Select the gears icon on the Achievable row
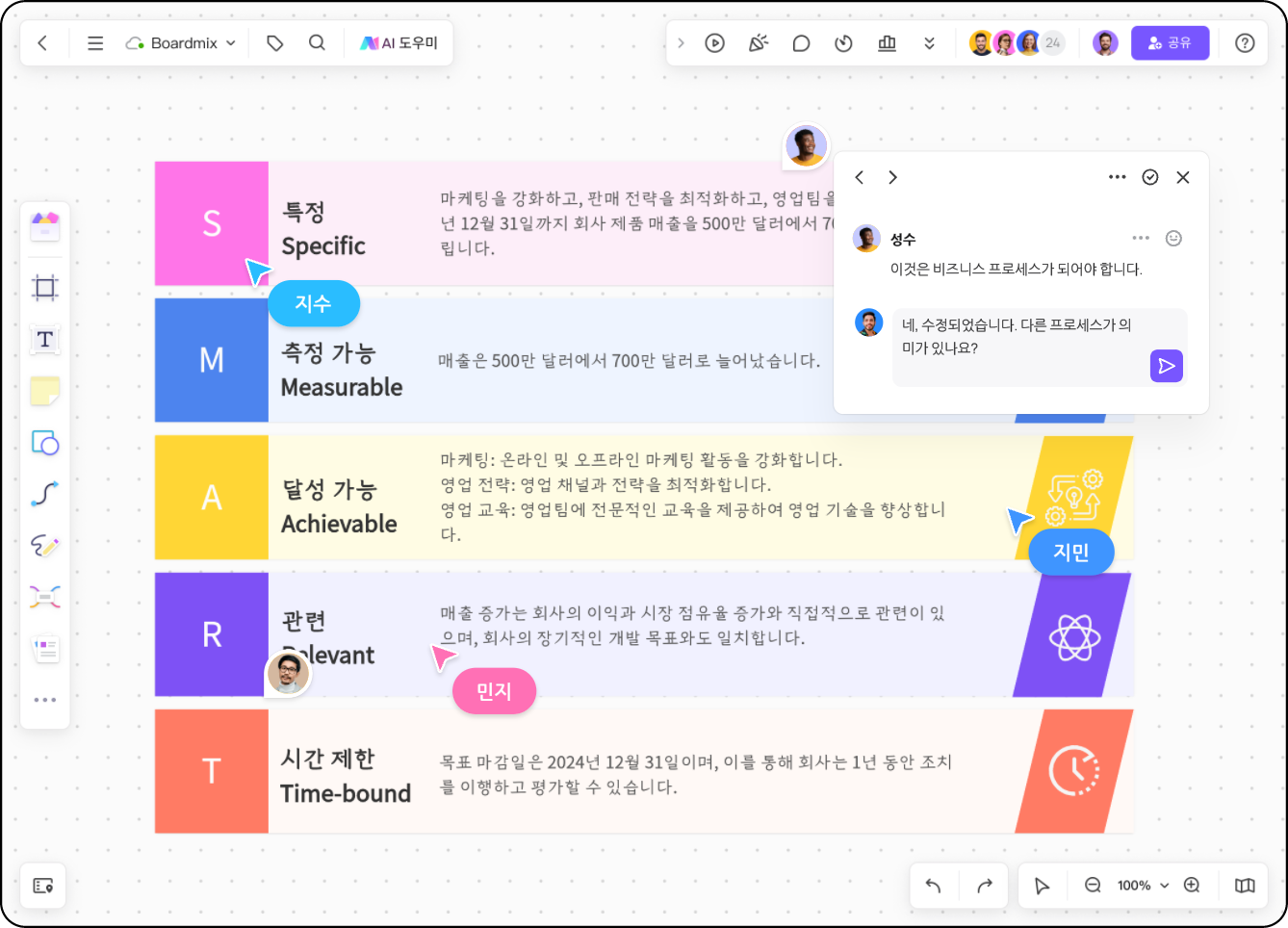The height and width of the screenshot is (928, 1288). pyautogui.click(x=1075, y=497)
